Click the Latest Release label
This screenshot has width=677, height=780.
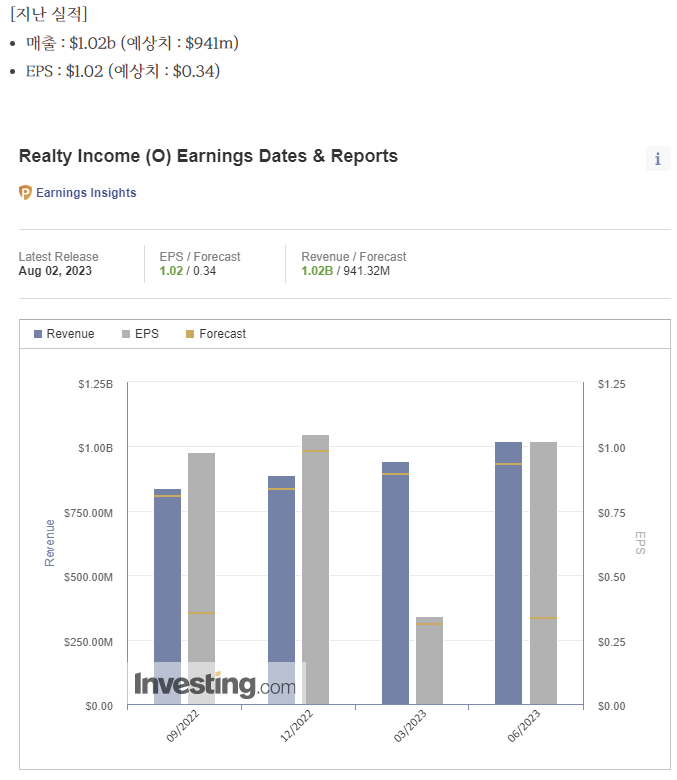(59, 257)
